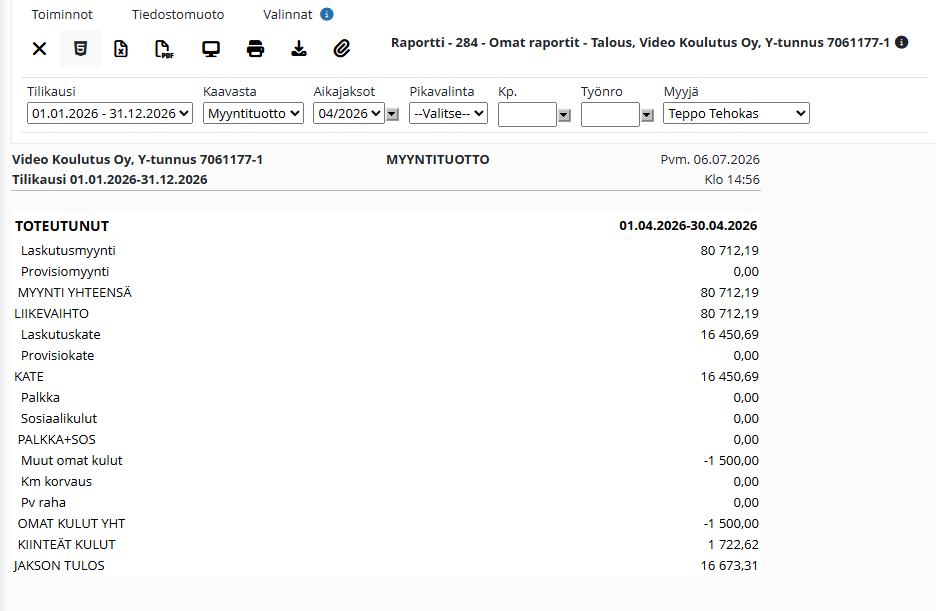936x611 pixels.
Task: Open the Myyjä Teppo Tehokas dropdown
Action: [x=736, y=113]
